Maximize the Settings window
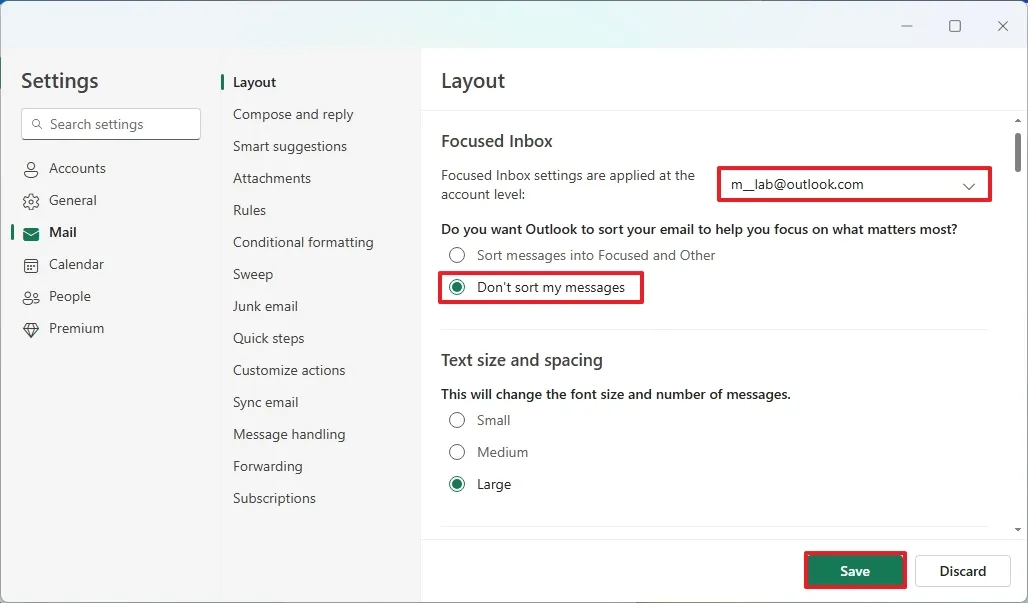Screen dimensions: 1028x603 tap(955, 26)
